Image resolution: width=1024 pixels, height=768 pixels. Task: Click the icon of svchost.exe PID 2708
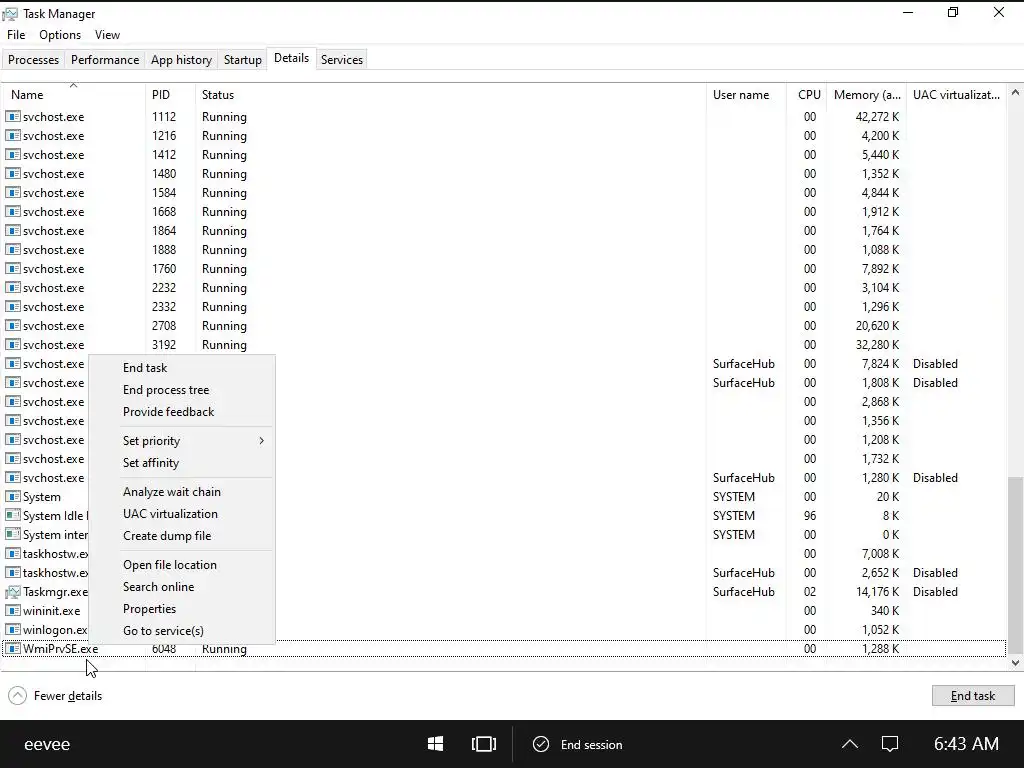coord(12,326)
